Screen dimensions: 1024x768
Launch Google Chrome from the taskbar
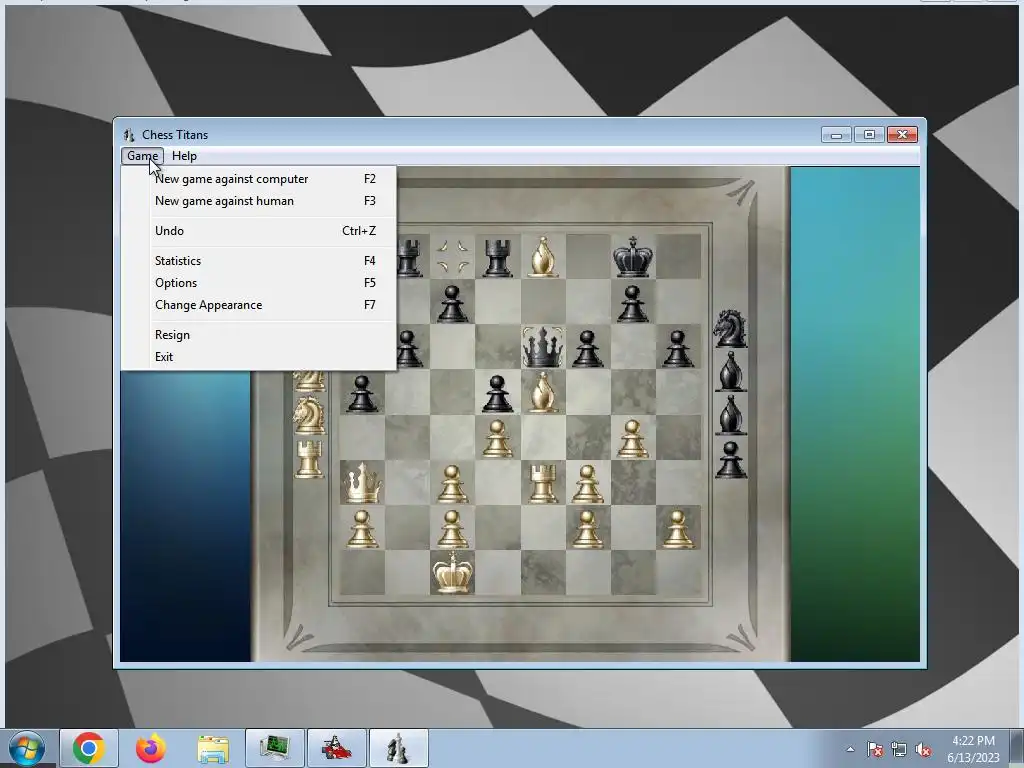coord(89,748)
